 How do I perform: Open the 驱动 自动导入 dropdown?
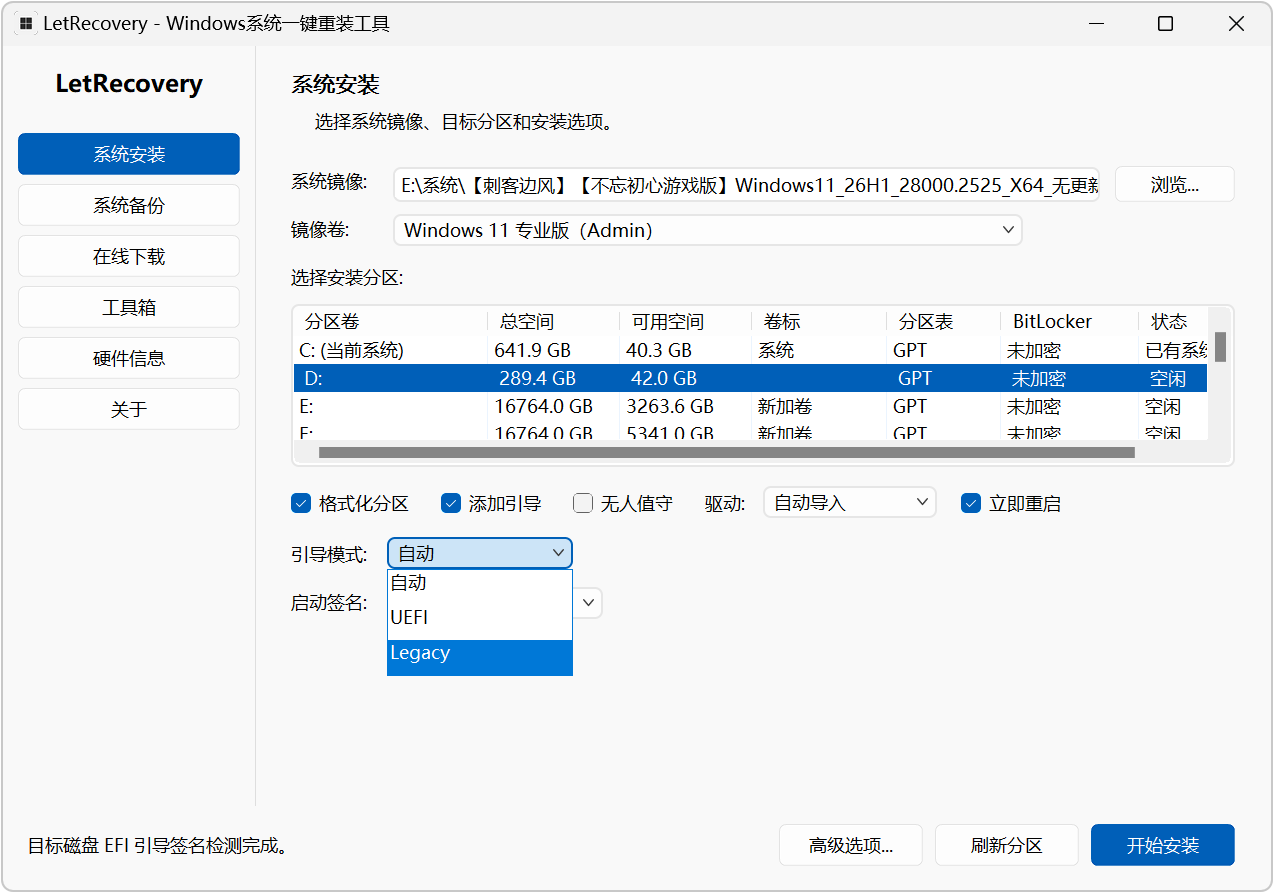click(850, 502)
